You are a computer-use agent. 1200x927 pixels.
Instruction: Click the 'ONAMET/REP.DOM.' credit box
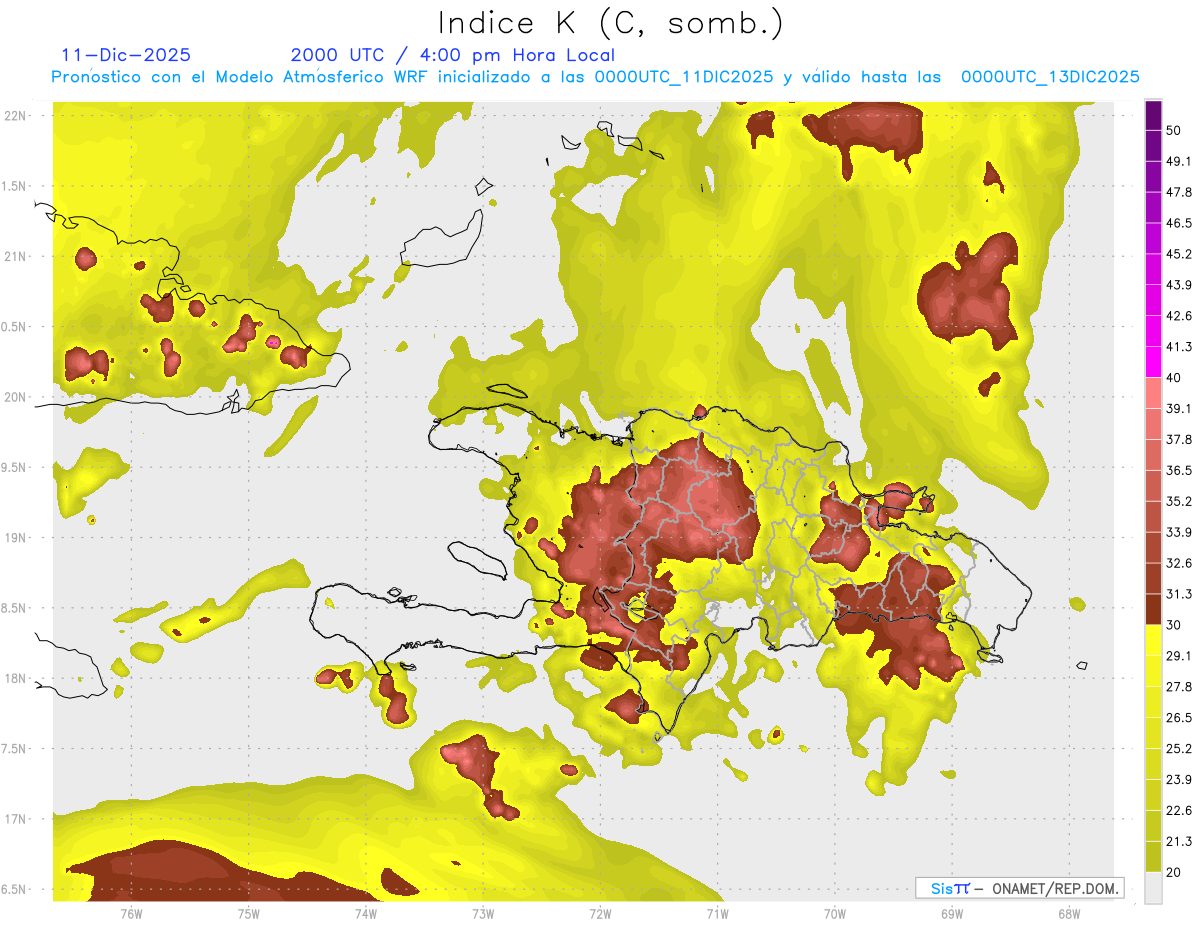tap(1020, 888)
